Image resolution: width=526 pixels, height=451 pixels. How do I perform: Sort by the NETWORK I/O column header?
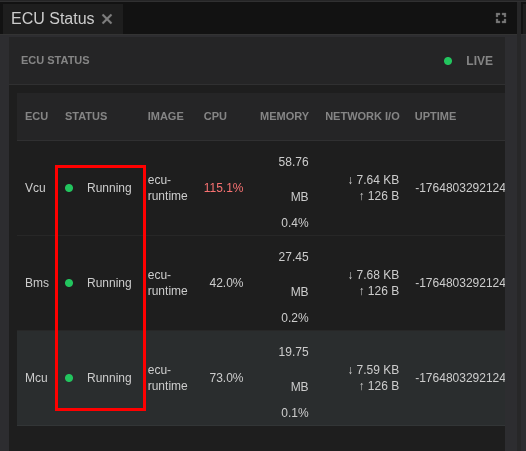pos(362,116)
